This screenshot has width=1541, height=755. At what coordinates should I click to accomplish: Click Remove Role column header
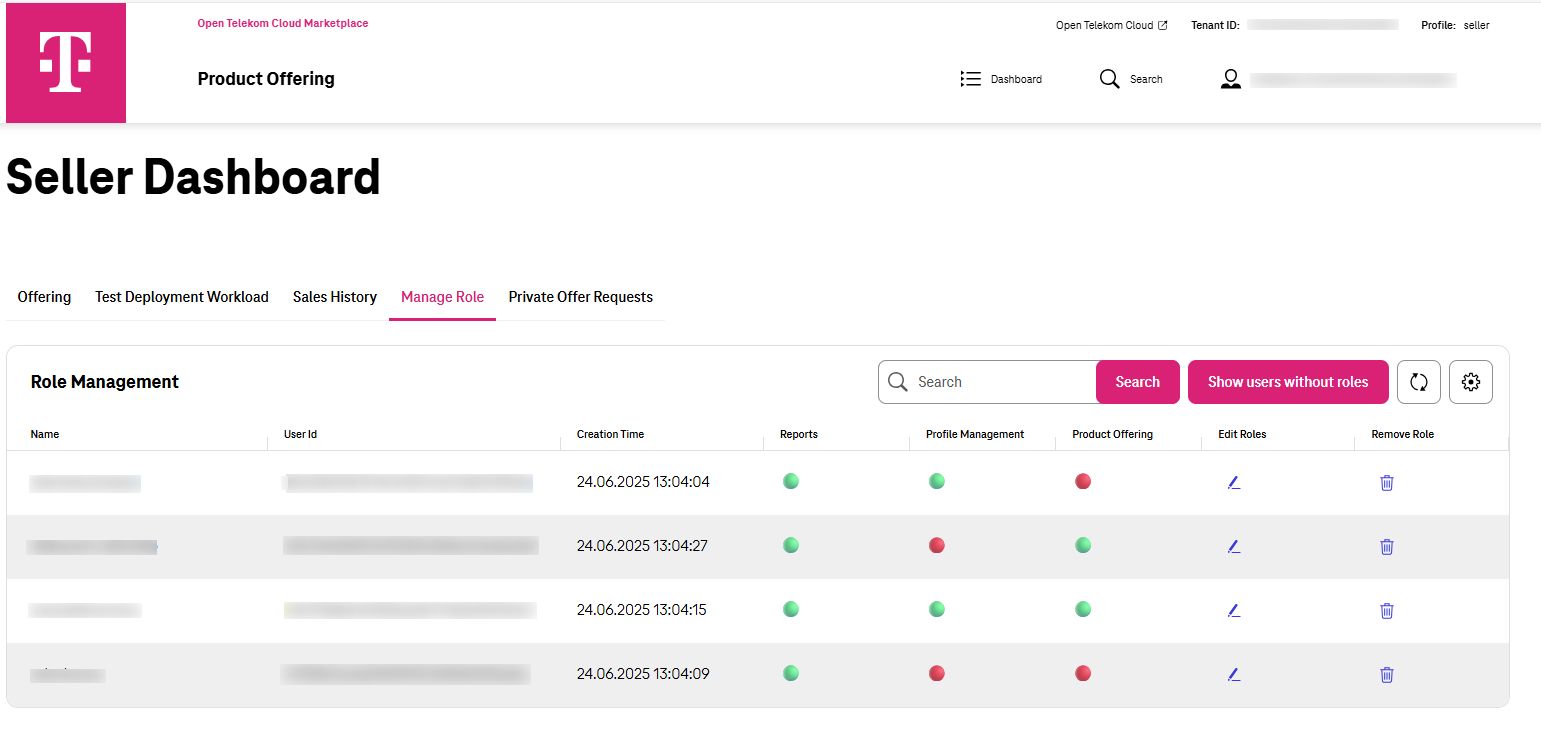pyautogui.click(x=1402, y=434)
